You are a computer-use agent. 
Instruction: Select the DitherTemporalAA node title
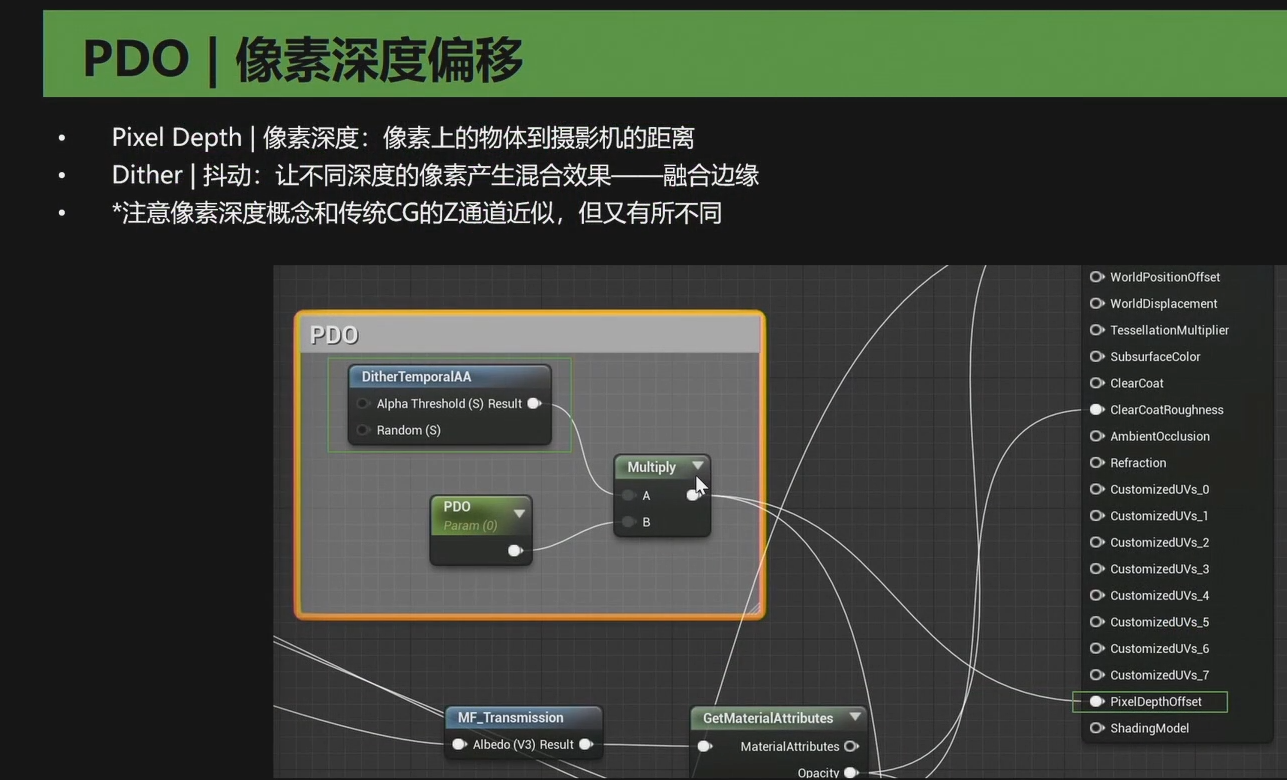(x=416, y=377)
